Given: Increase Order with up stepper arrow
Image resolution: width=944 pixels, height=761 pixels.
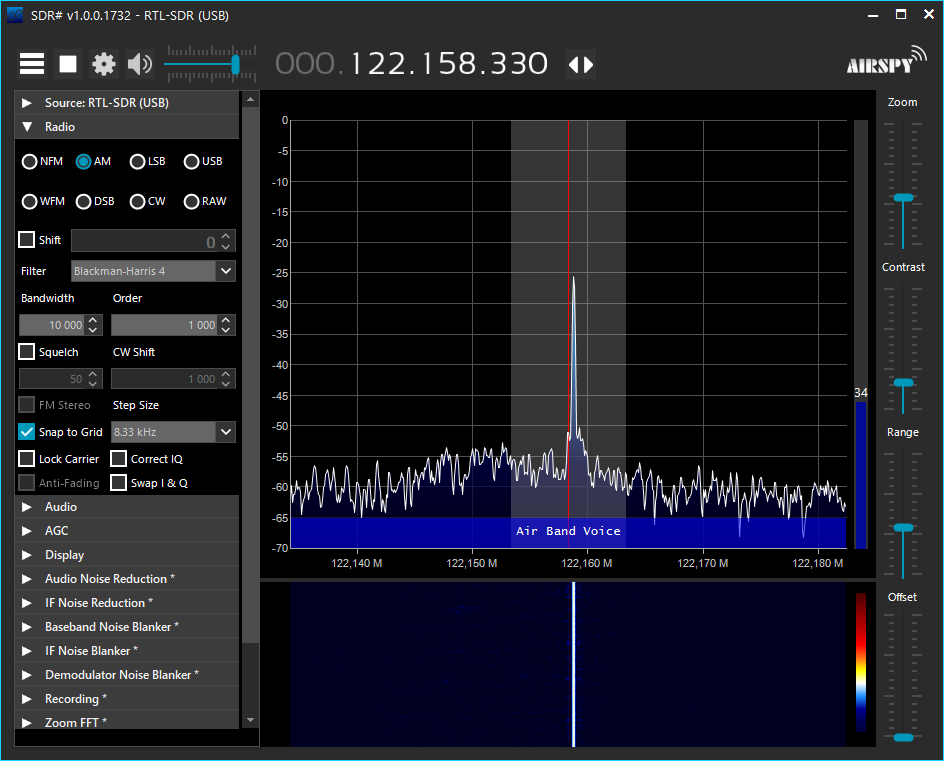Looking at the screenshot, I should 226,320.
